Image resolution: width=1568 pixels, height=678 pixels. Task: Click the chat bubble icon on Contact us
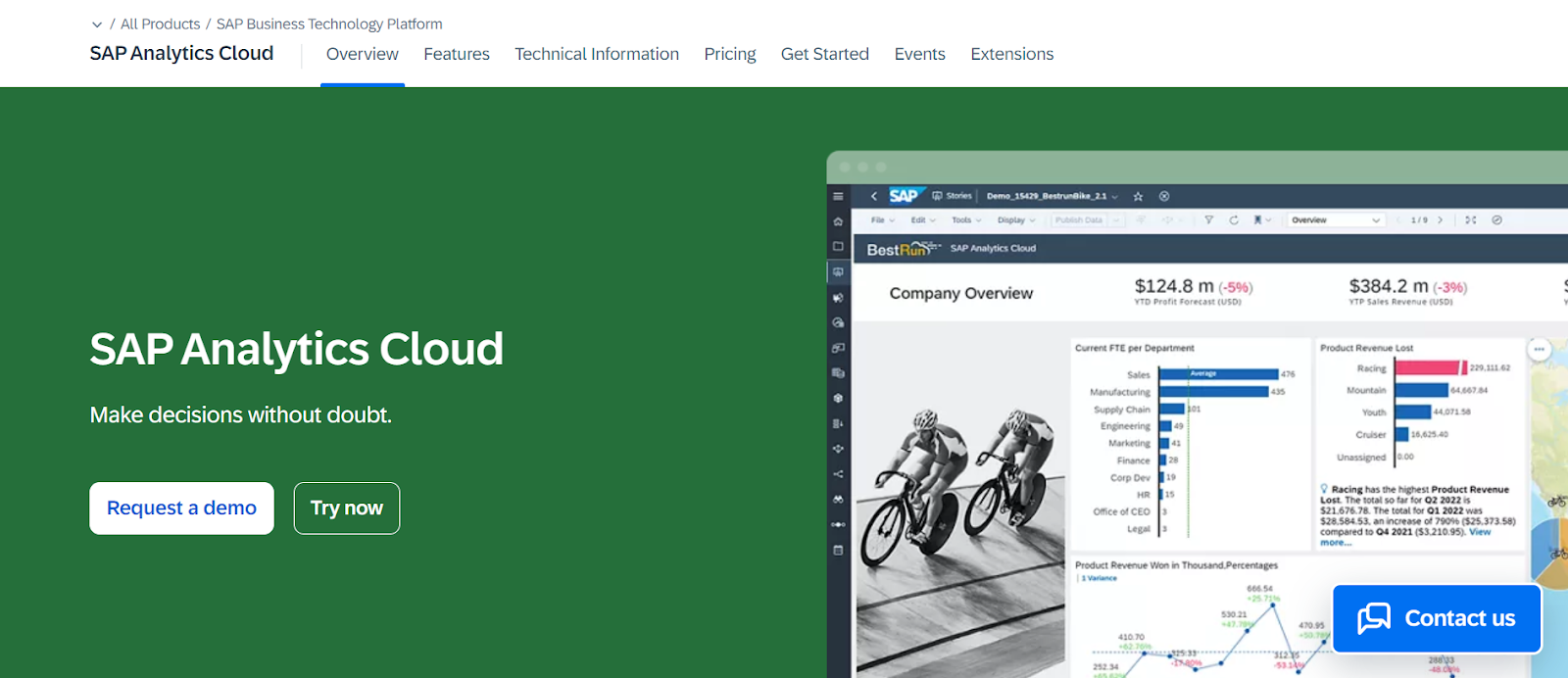click(x=1374, y=618)
